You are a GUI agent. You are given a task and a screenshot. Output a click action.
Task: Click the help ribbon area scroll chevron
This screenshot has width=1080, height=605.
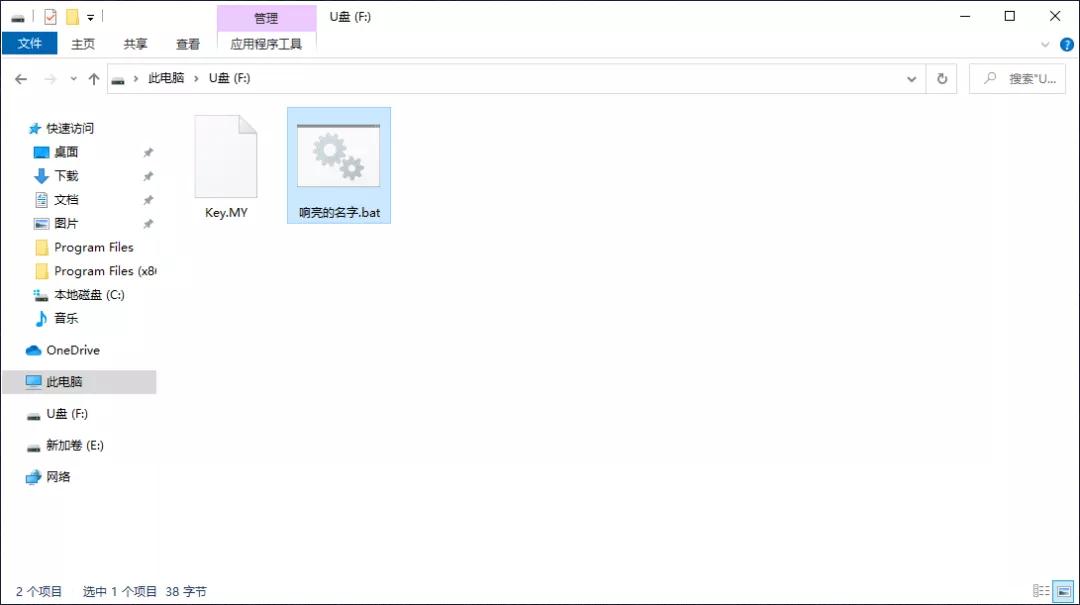[1044, 44]
